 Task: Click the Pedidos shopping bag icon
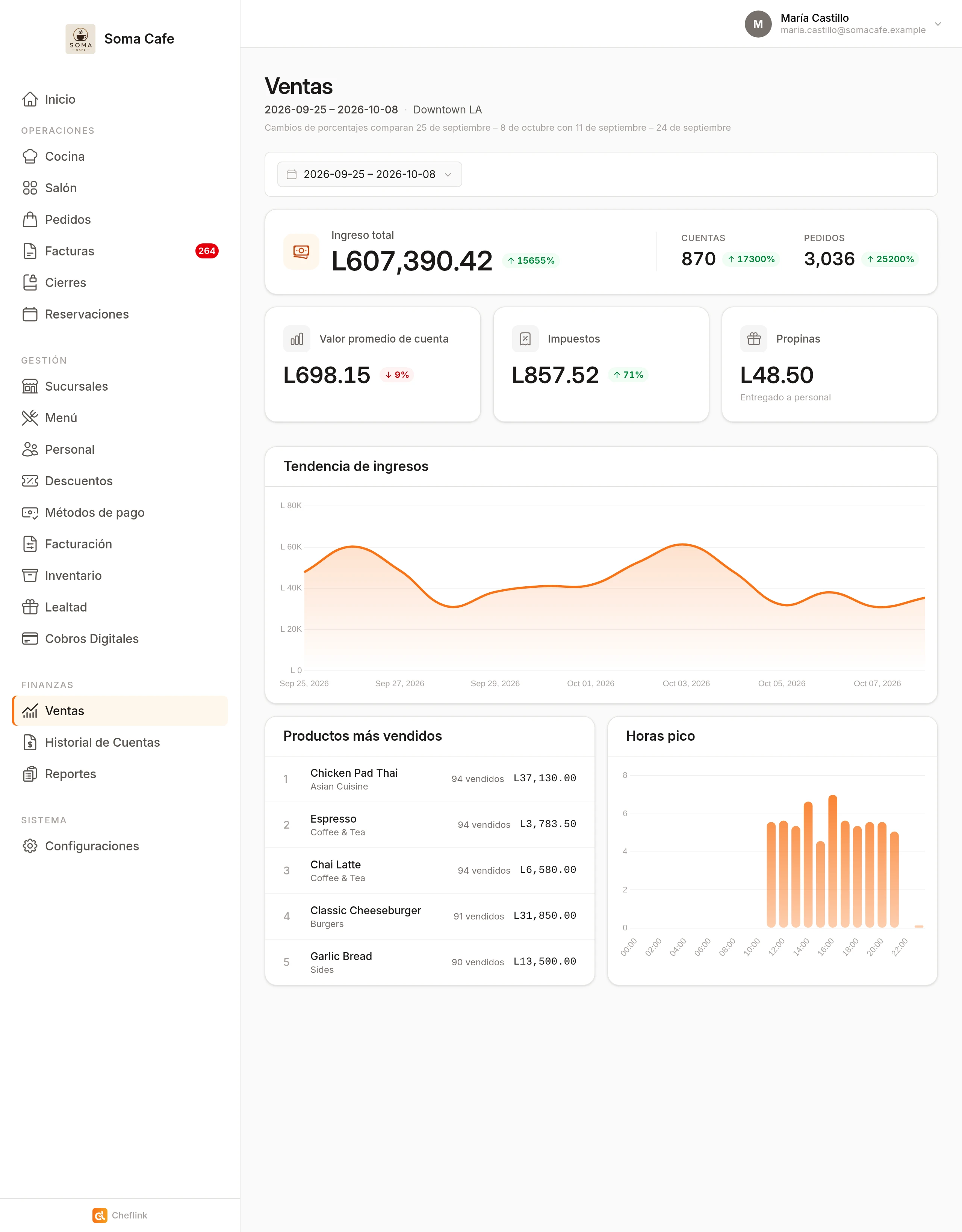[30, 219]
